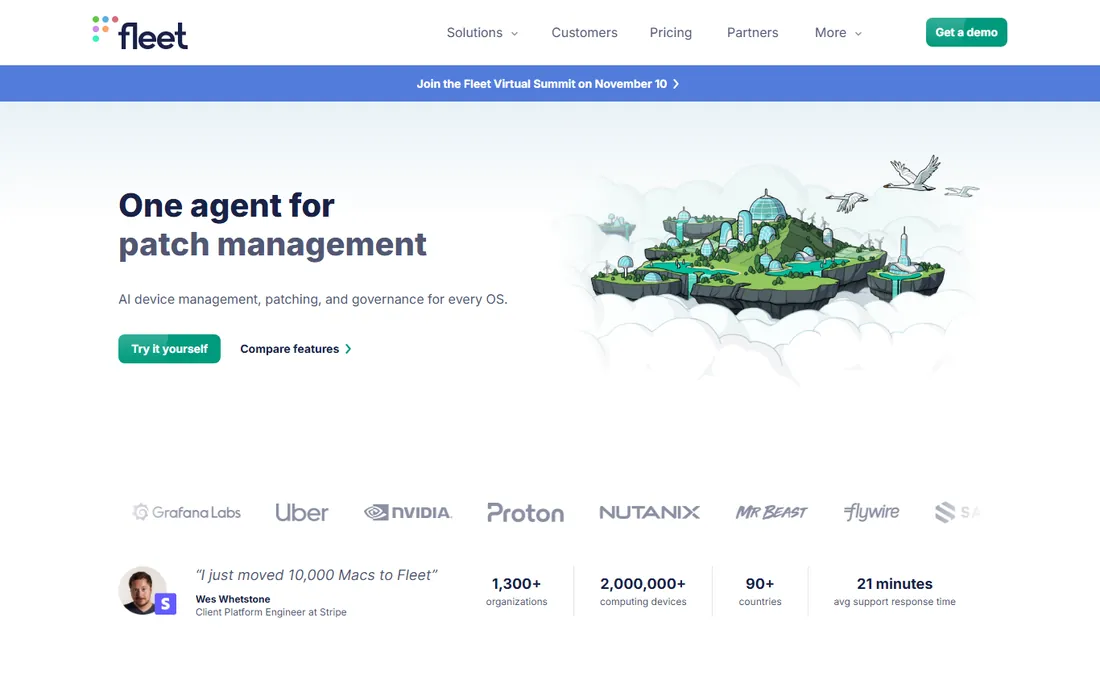Click the Flywire logo
The width and height of the screenshot is (1100, 688).
pyautogui.click(x=871, y=513)
